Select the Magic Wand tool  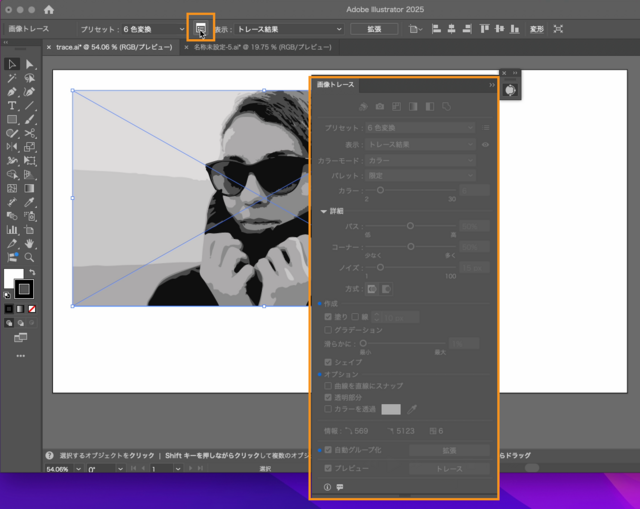pyautogui.click(x=12, y=78)
